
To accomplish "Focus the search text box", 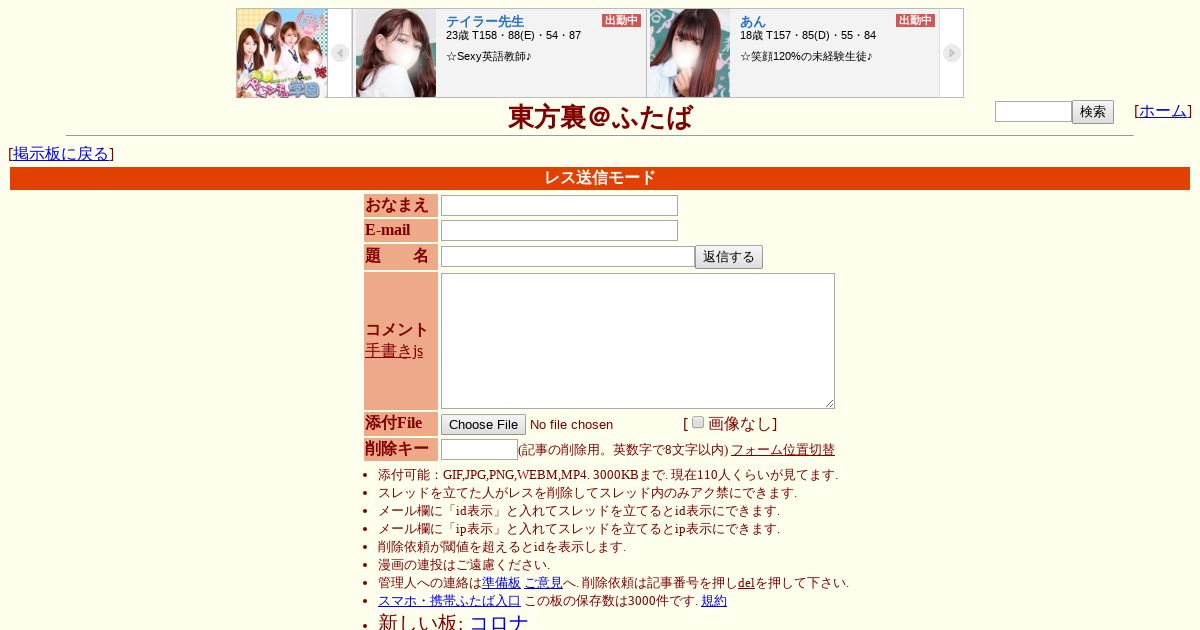I will click(x=1033, y=112).
